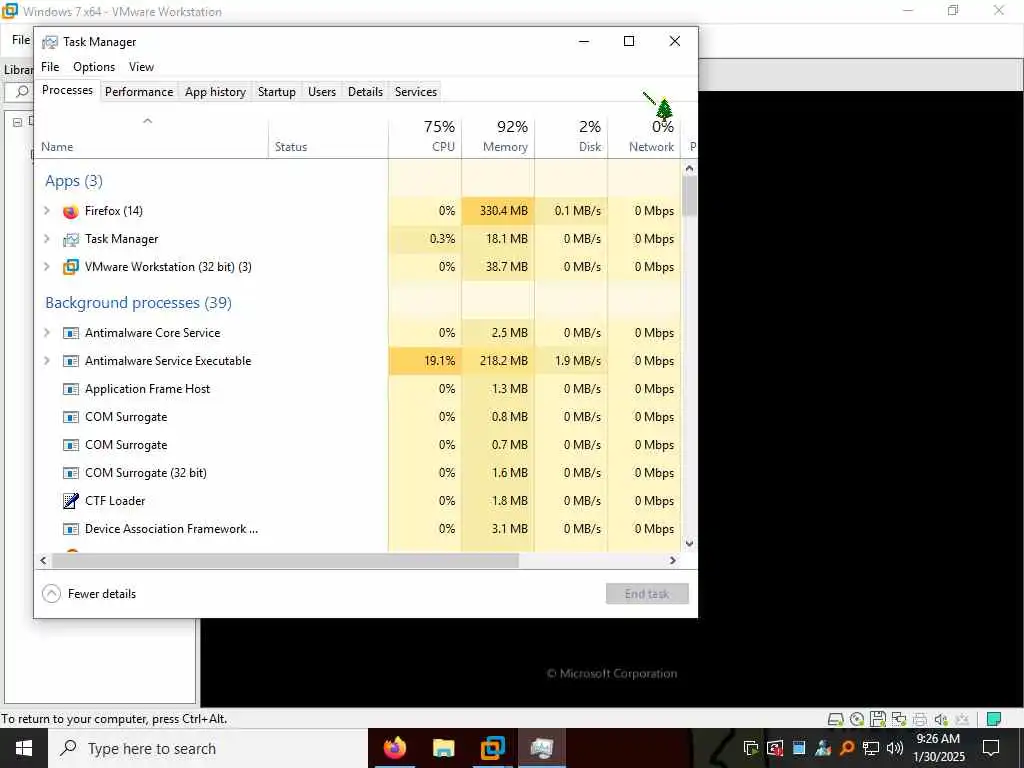Click VMware printer status icon
This screenshot has height=768, width=1024.
[920, 719]
